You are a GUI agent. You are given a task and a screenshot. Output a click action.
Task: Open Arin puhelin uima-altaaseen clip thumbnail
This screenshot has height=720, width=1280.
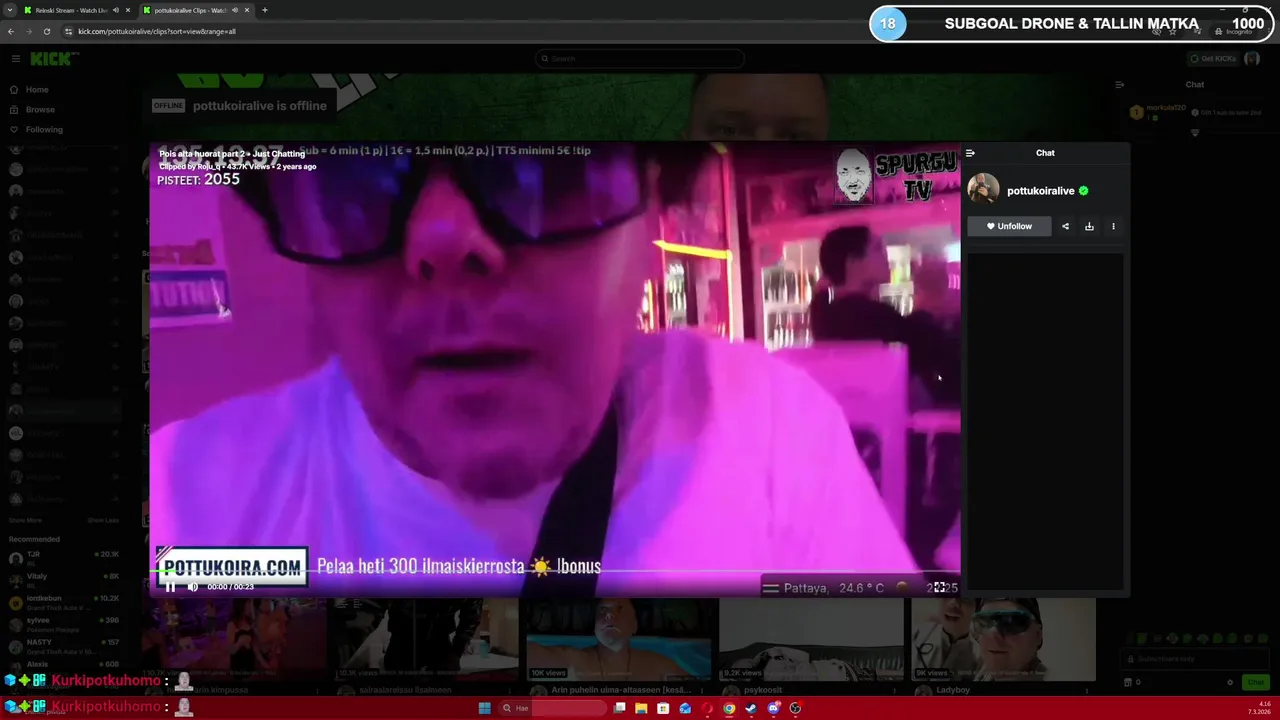tap(619, 640)
